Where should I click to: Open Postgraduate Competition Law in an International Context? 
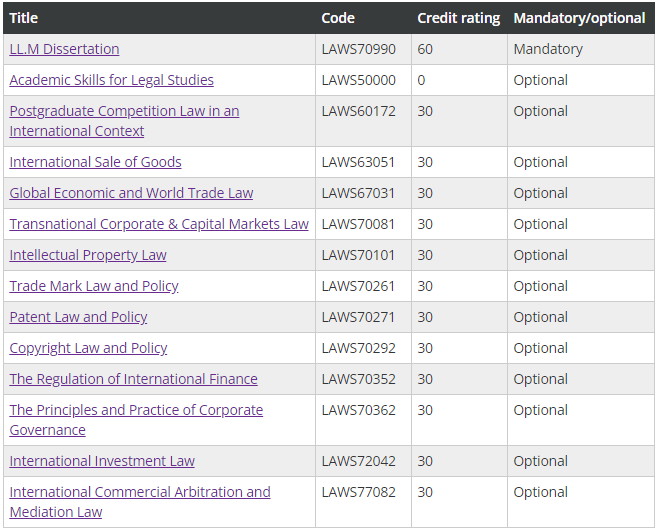[x=124, y=111]
